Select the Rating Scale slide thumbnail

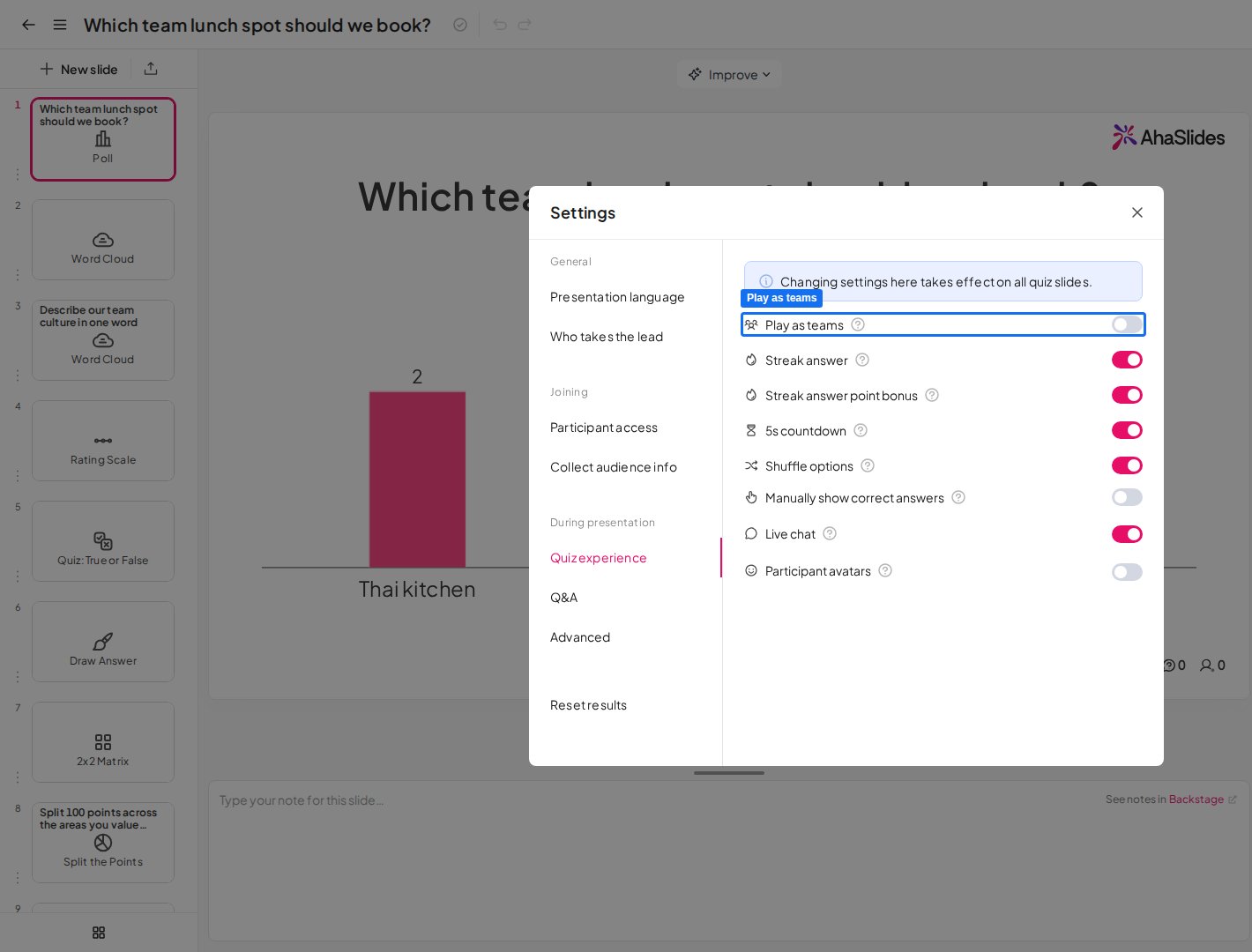103,441
